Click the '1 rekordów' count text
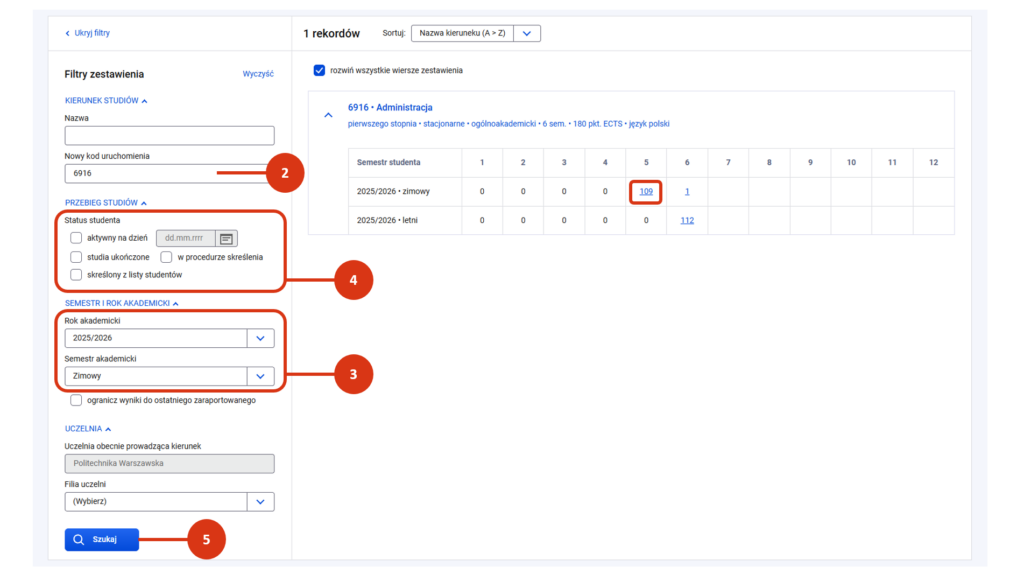Image resolution: width=1024 pixels, height=574 pixels. pos(332,33)
